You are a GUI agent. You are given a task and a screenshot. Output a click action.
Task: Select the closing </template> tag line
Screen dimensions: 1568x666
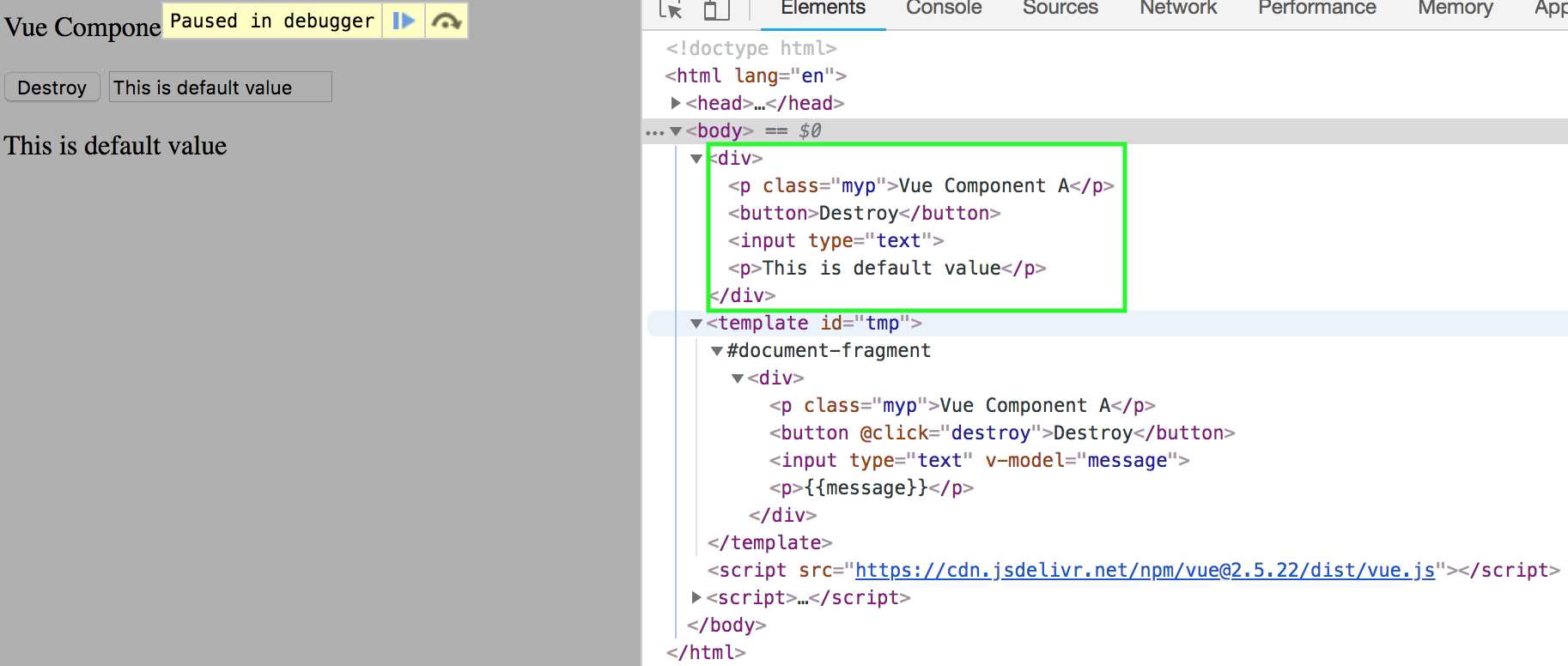770,542
